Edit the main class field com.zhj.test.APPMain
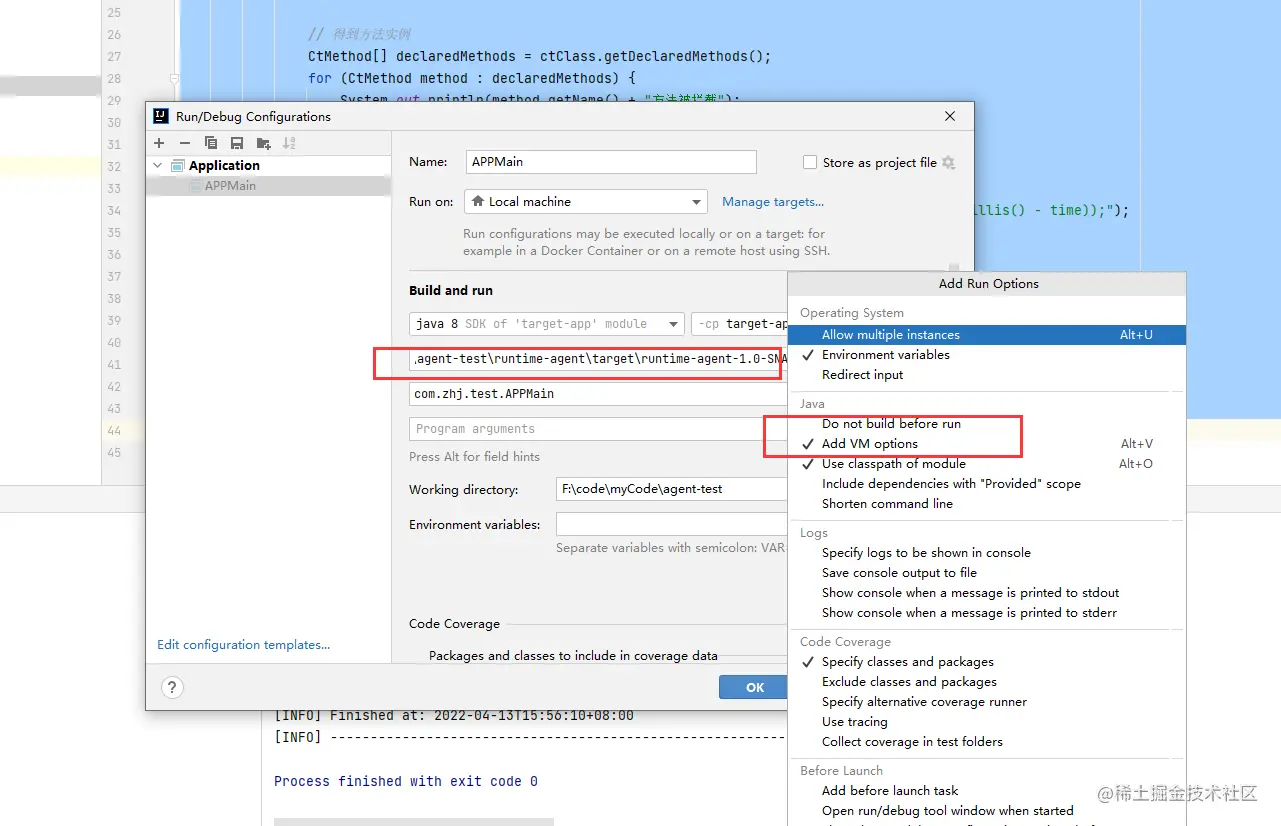Screen dimensions: 1281x826 click(598, 394)
